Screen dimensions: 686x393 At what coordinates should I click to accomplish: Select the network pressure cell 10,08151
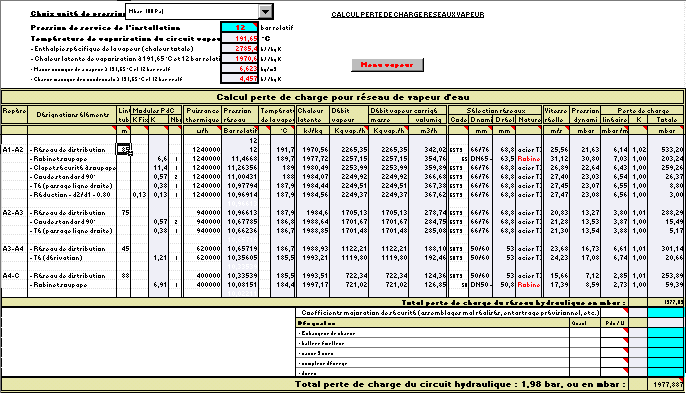240,284
